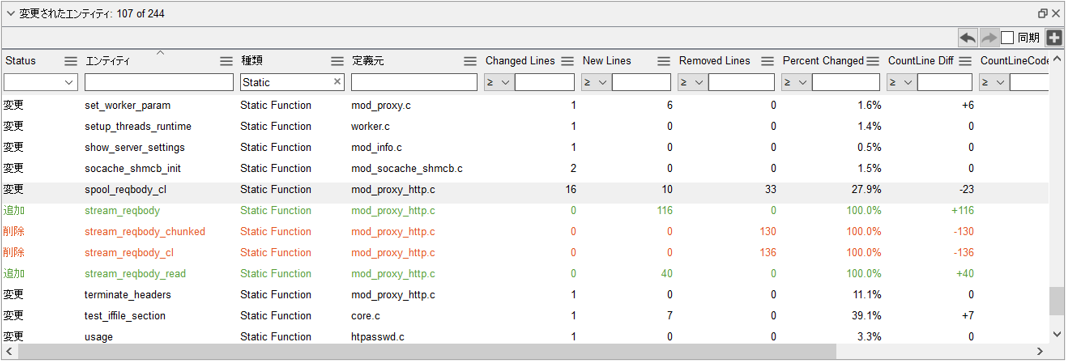The image size is (1066, 361).
Task: Click the back arrow navigation icon
Action: coord(967,37)
